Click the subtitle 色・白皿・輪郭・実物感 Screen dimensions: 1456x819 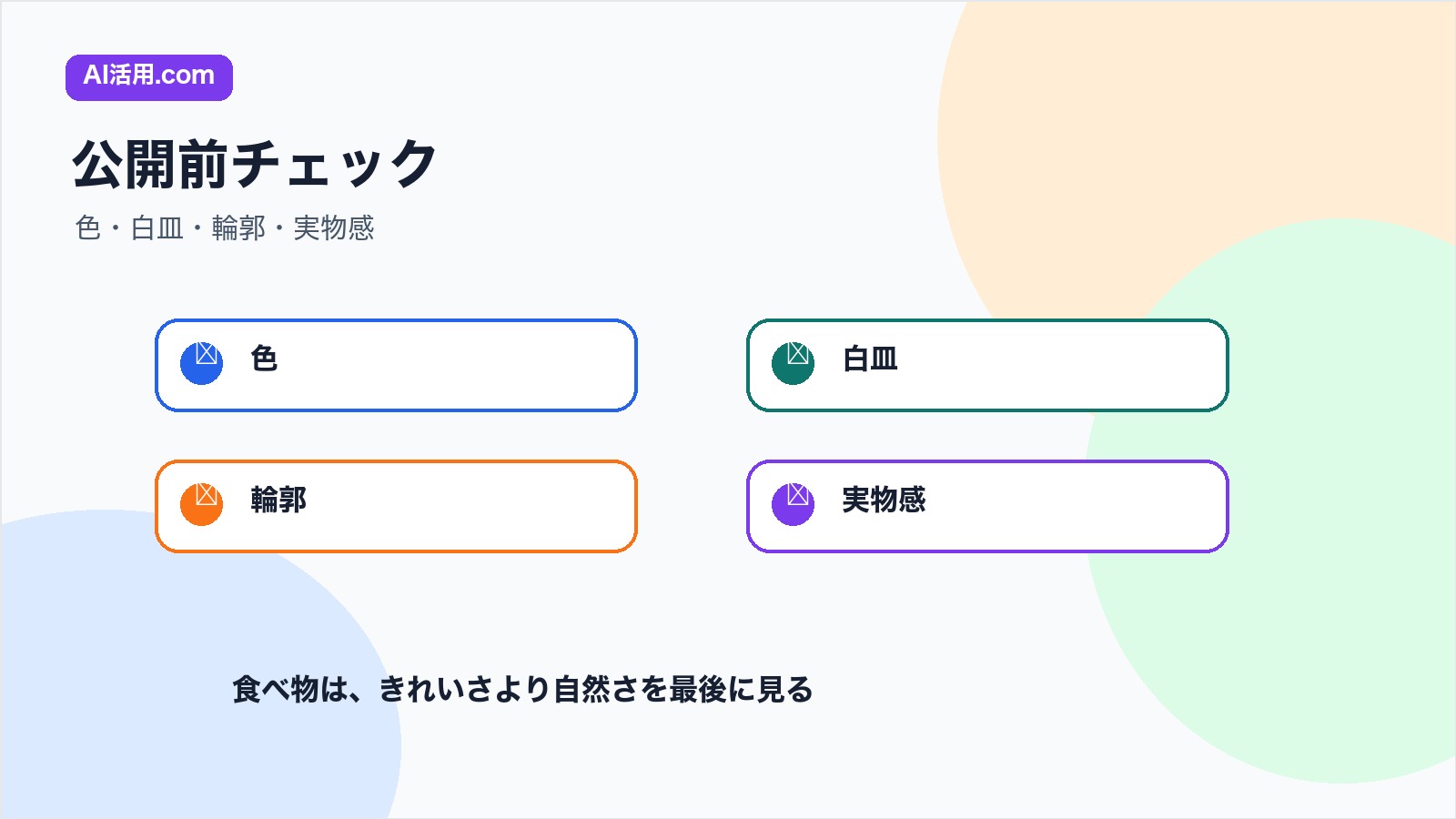pyautogui.click(x=225, y=227)
